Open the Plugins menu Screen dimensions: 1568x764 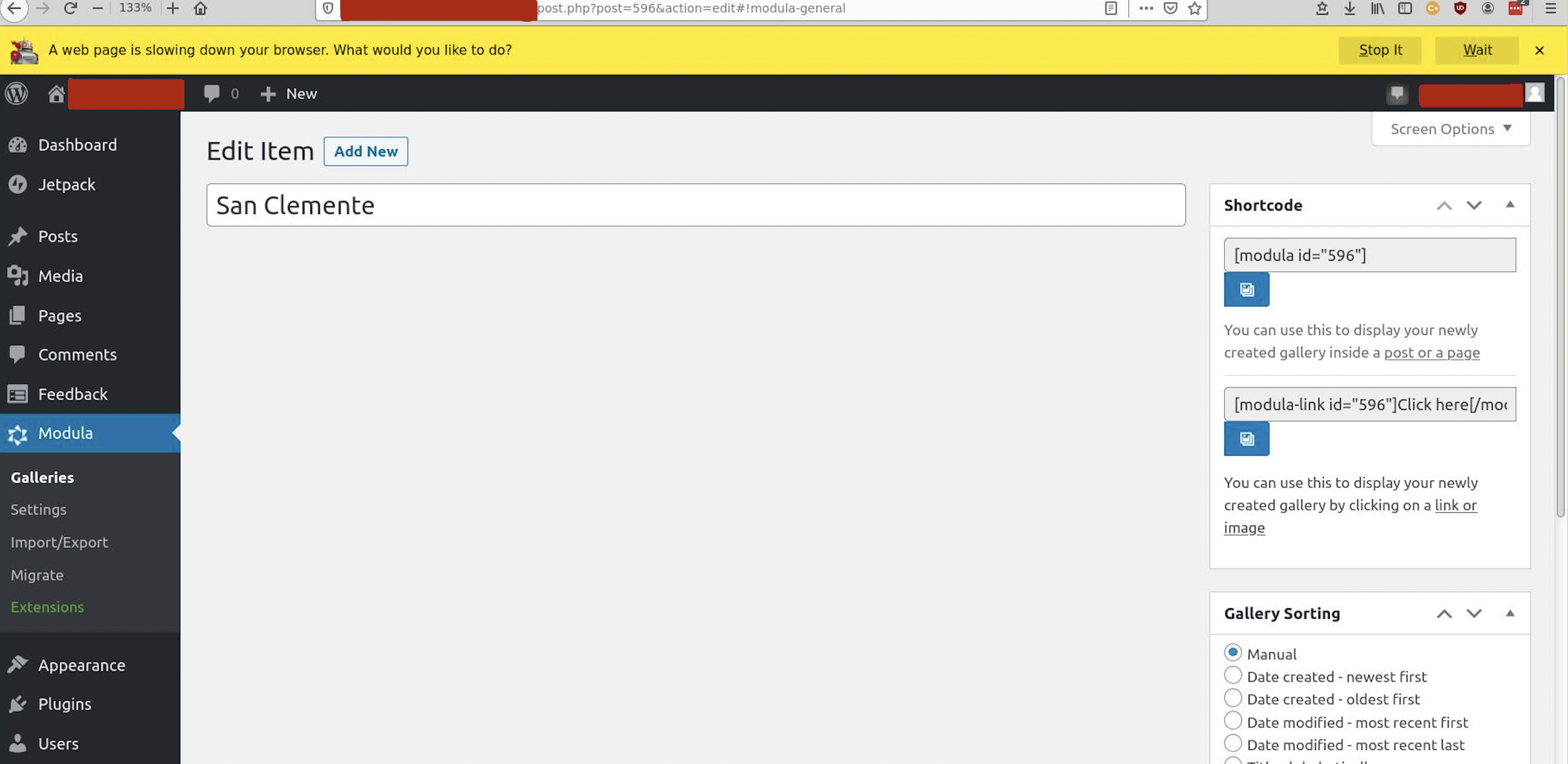click(64, 704)
